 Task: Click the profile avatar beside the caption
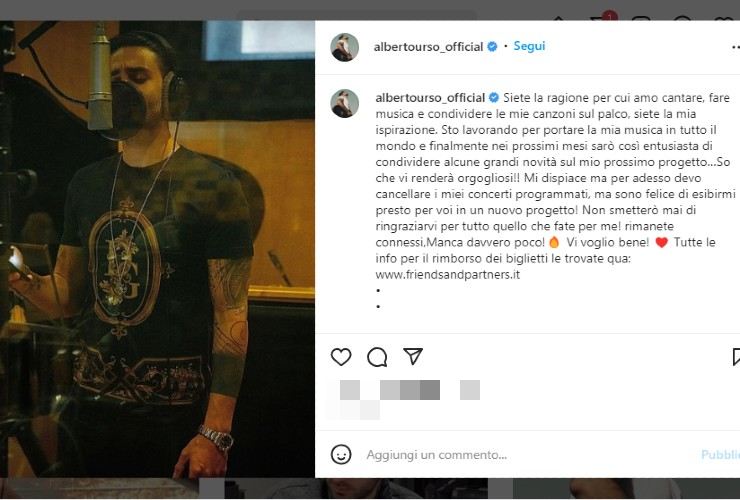pos(345,103)
